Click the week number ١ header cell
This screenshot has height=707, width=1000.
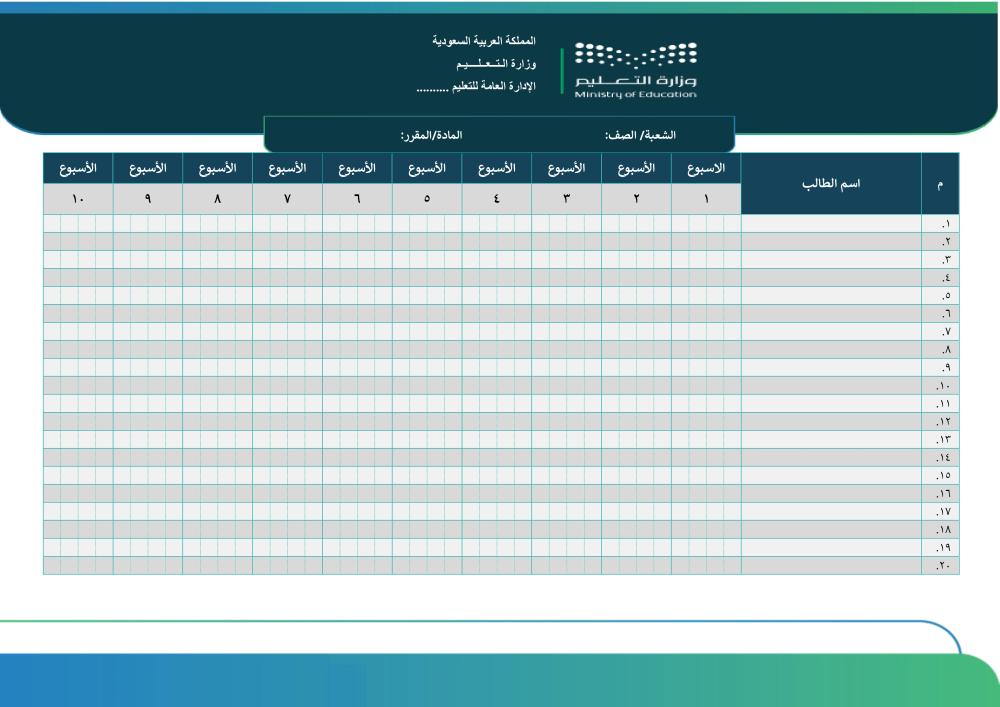pyautogui.click(x=706, y=199)
